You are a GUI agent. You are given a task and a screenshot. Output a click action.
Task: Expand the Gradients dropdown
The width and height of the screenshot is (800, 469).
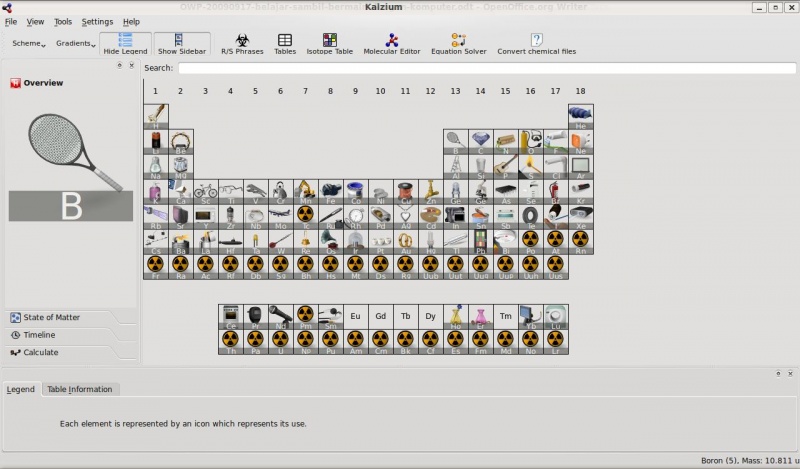click(76, 44)
